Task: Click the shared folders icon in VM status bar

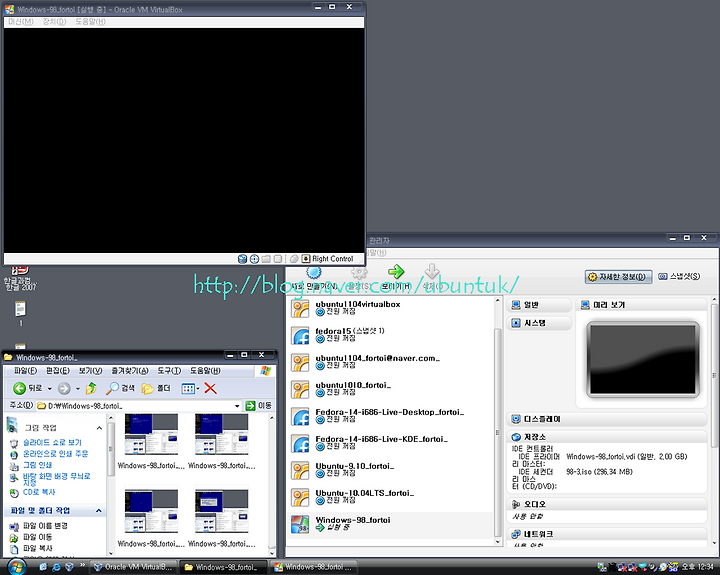Action: click(x=266, y=259)
